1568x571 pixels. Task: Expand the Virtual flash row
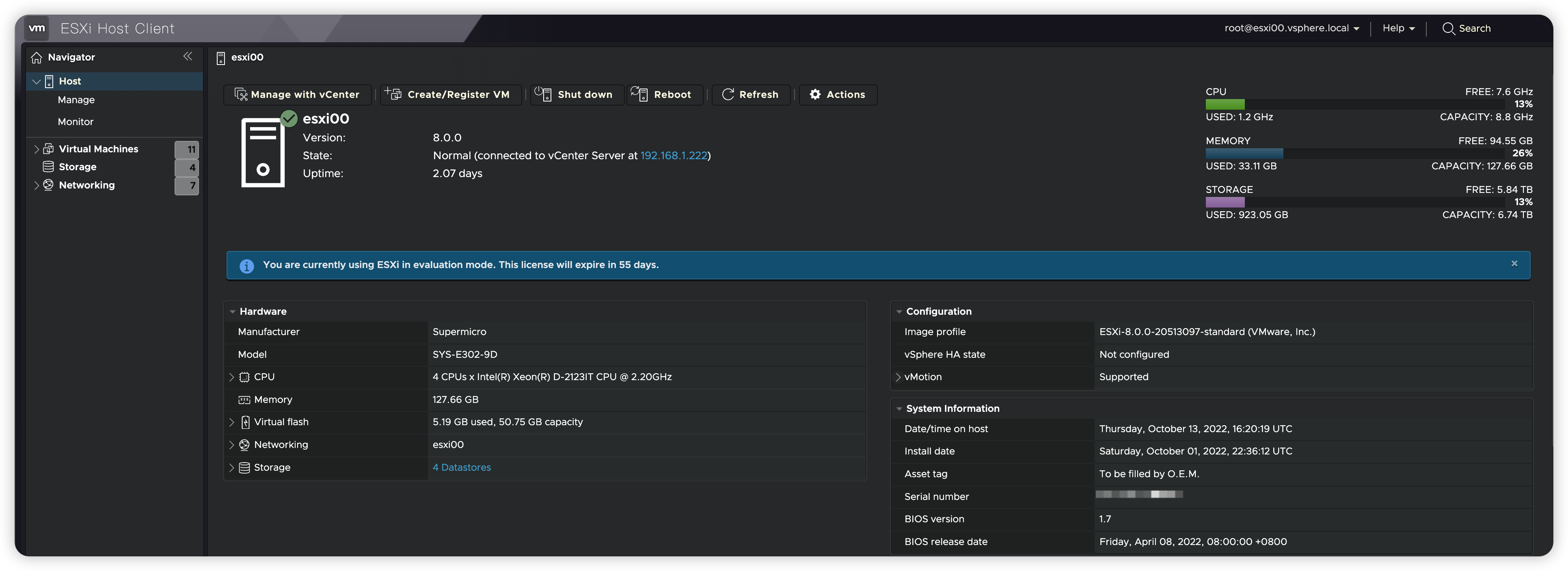click(x=231, y=422)
